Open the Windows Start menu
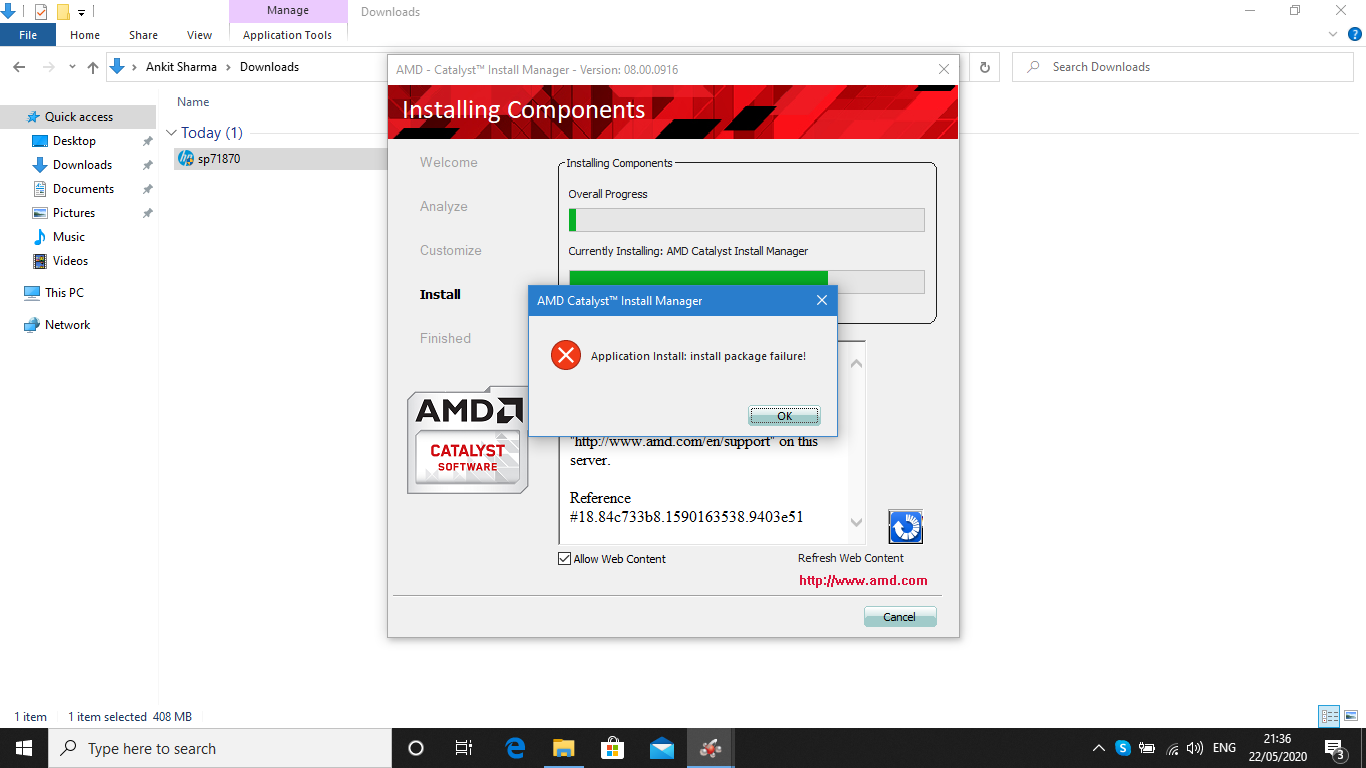1366x768 pixels. point(24,748)
